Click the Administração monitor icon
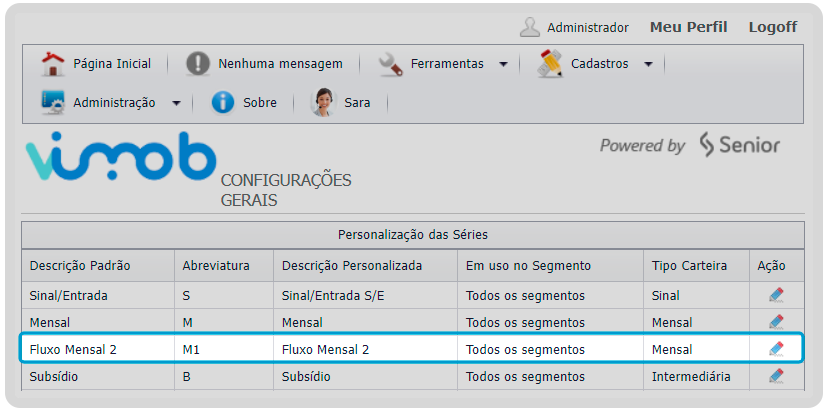Viewport: 828px width, 413px height. pos(53,102)
